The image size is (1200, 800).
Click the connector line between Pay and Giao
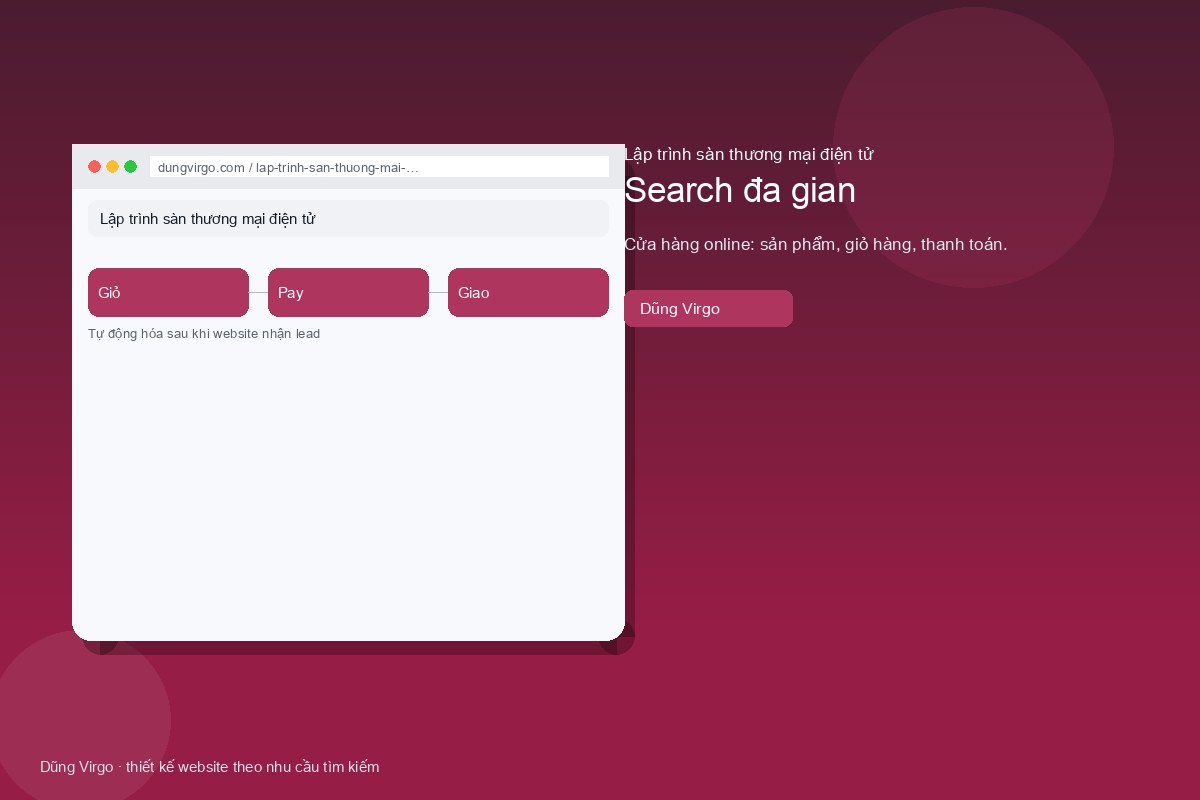438,293
